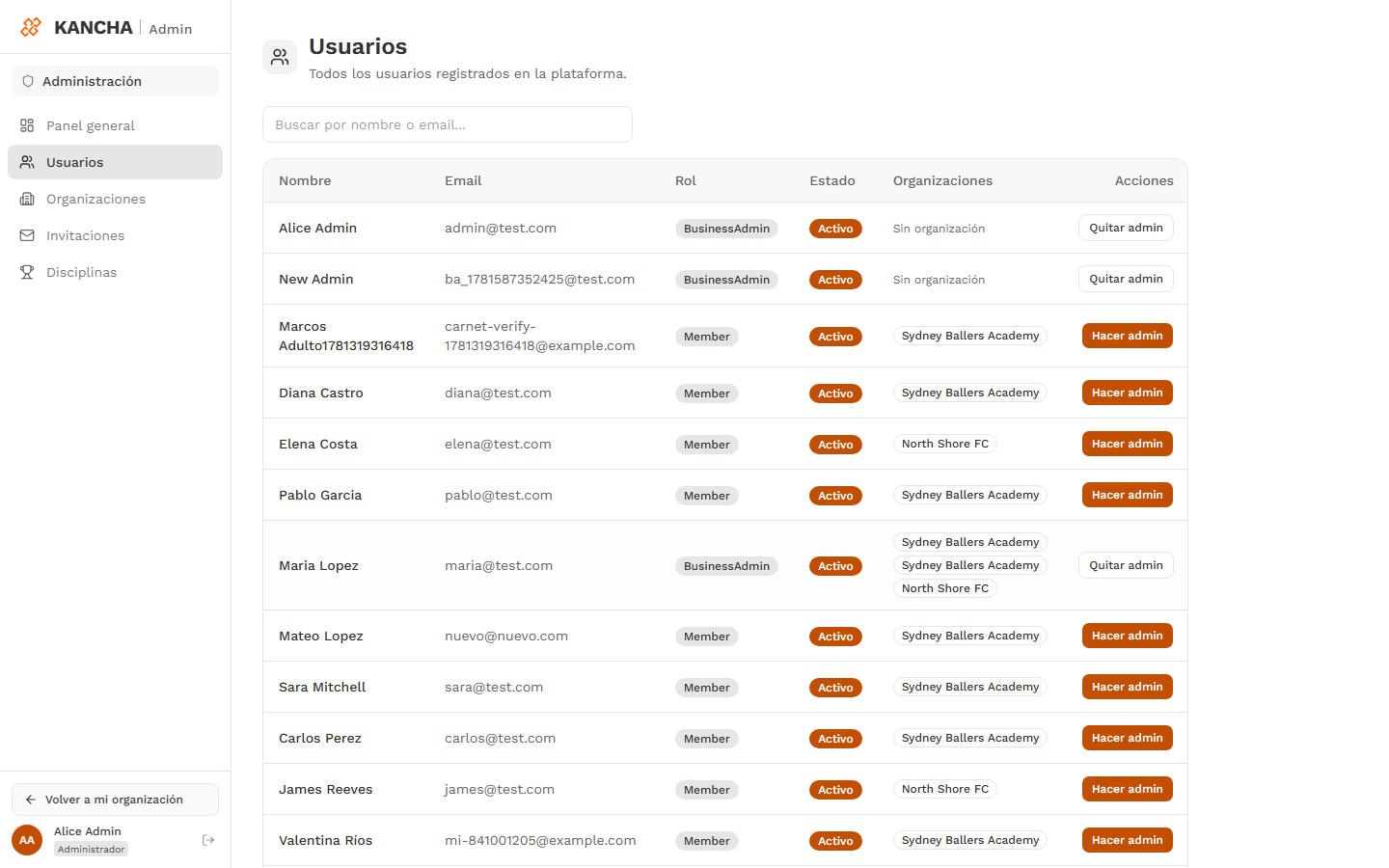This screenshot has height=868, width=1389.
Task: Click the Panel general dashboard icon
Action: [x=27, y=125]
